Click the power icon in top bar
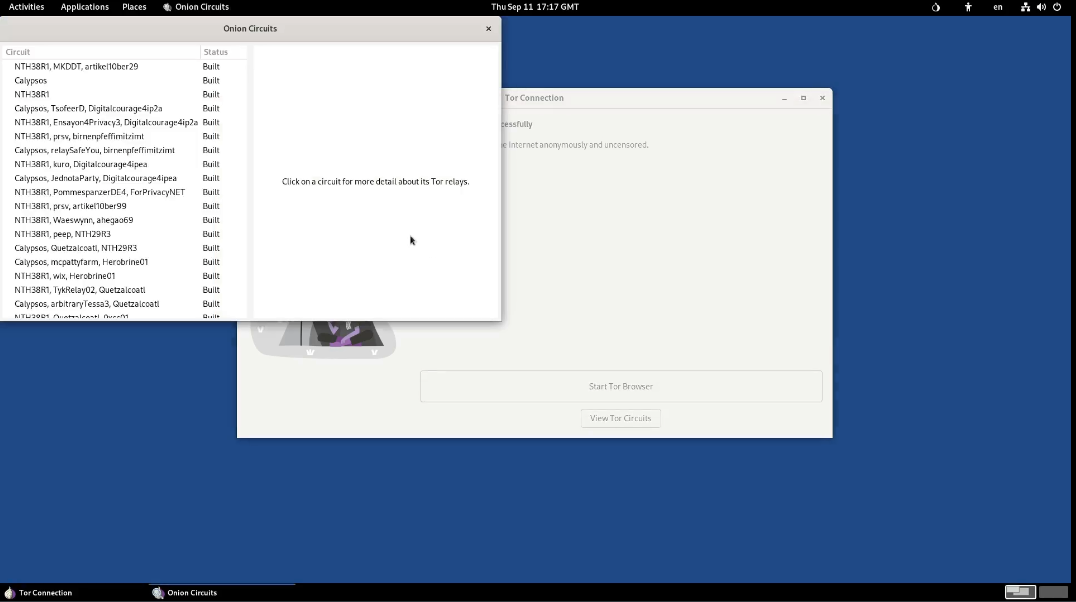Screen dimensions: 1076x602 [1057, 7]
